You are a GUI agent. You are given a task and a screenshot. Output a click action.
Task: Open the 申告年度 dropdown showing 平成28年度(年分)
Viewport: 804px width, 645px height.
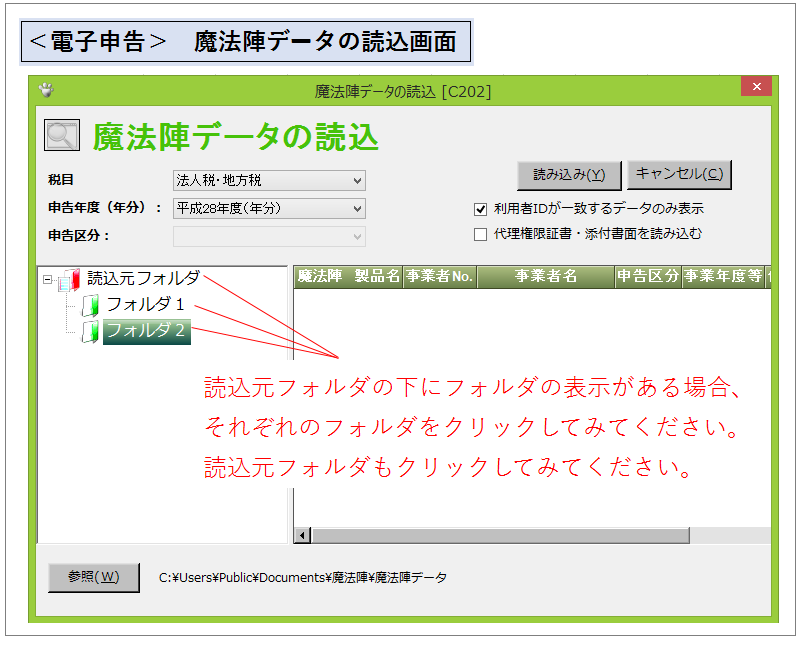[x=269, y=209]
